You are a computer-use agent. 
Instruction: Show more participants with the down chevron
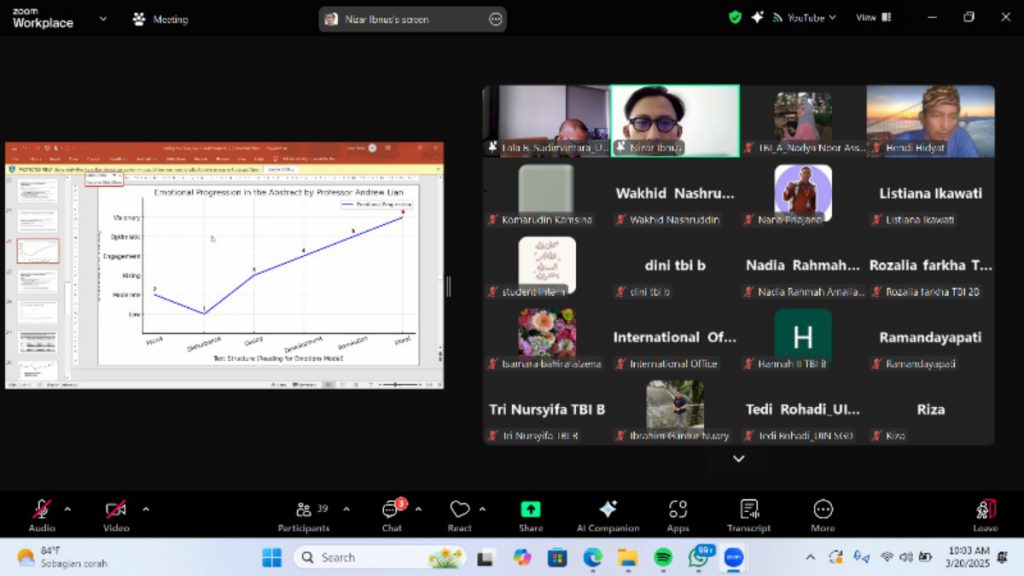[739, 459]
